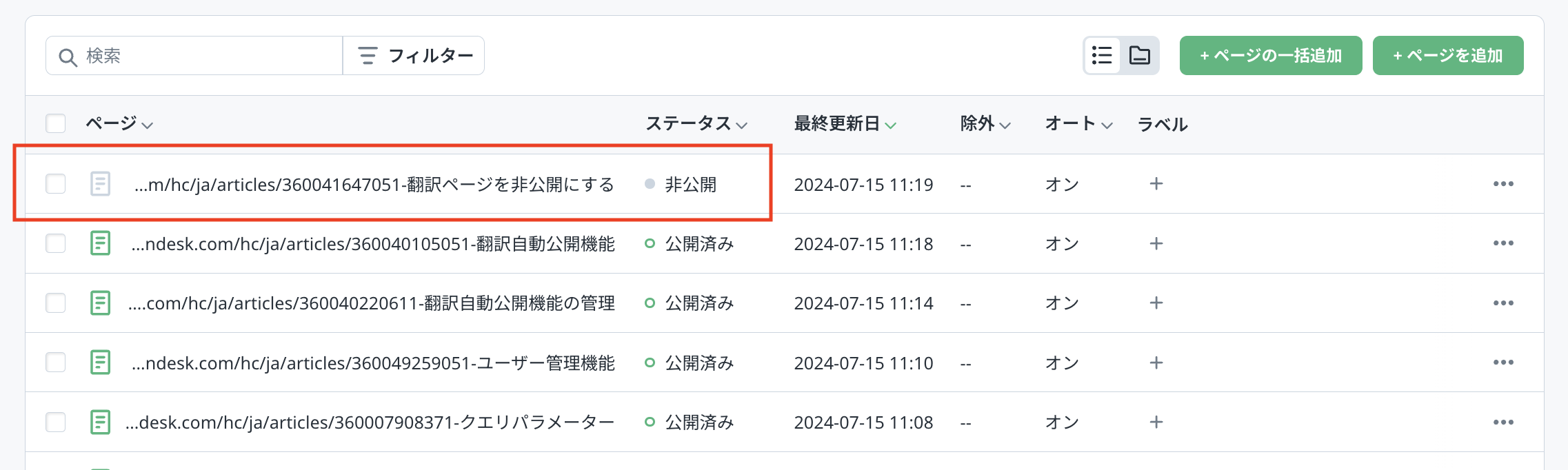Image resolution: width=1568 pixels, height=470 pixels.
Task: Select the ユーザー管理機能 row checkbox
Action: [x=56, y=362]
